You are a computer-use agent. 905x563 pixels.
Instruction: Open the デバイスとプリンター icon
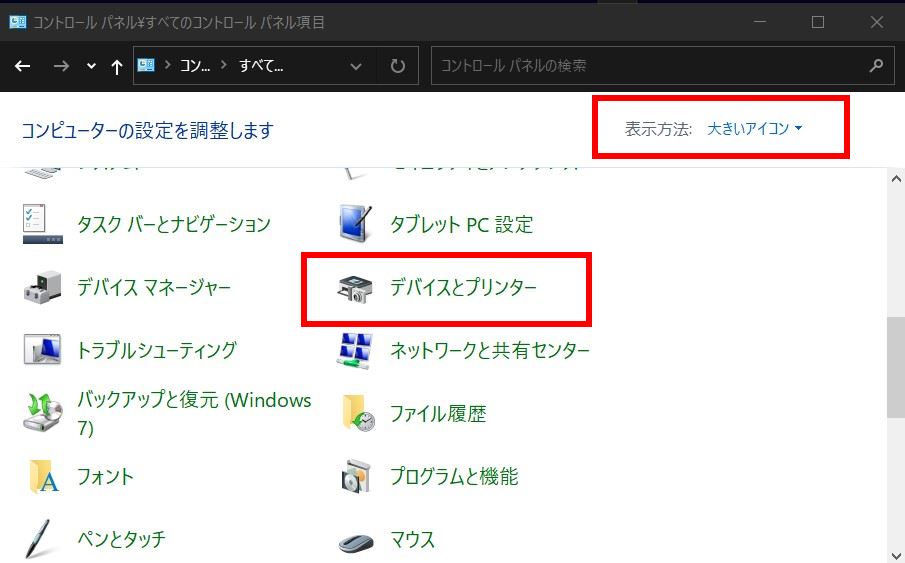(x=354, y=288)
